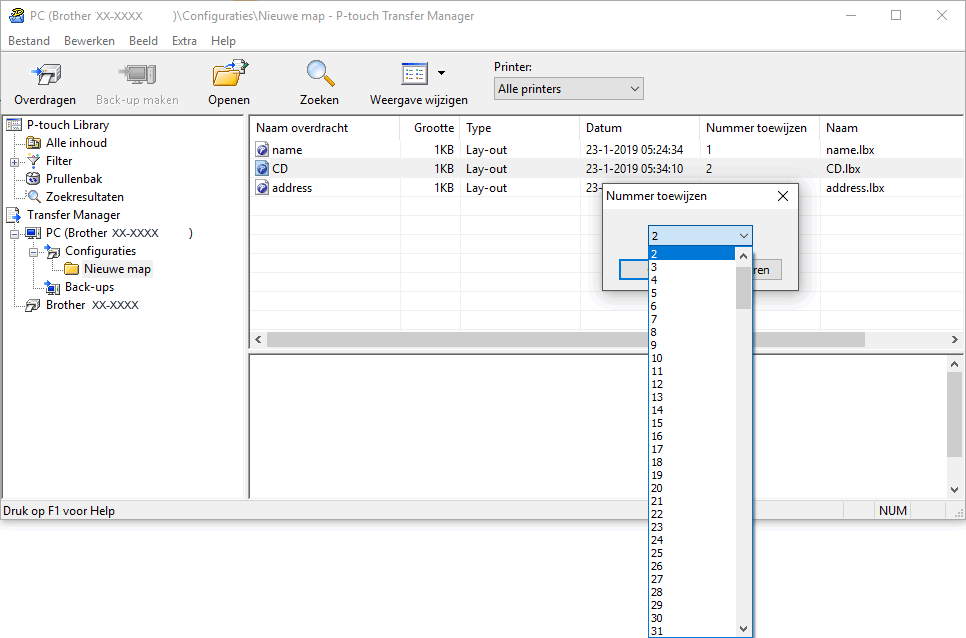Select Back-ups in the tree
Image resolution: width=966 pixels, height=638 pixels.
click(89, 287)
